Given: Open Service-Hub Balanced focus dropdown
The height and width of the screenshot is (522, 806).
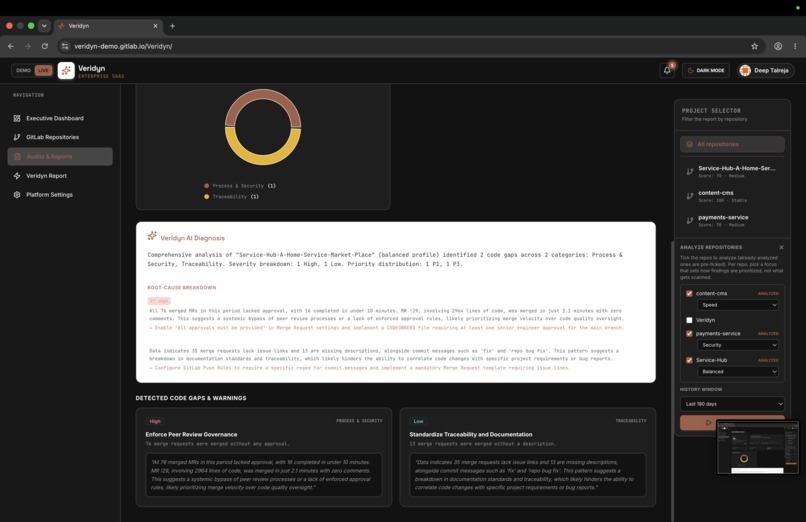Looking at the screenshot, I should (x=738, y=372).
